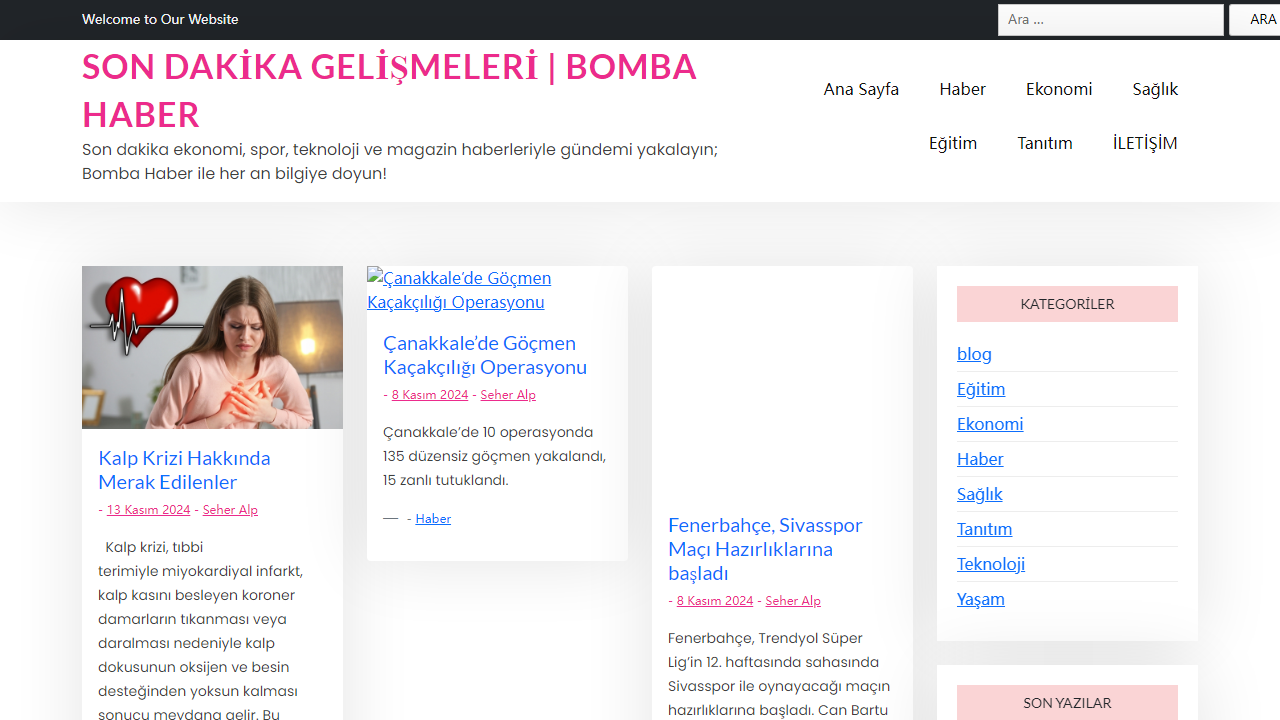Navigate to Eğitim in the top menu
This screenshot has width=1280, height=720.
tap(952, 143)
